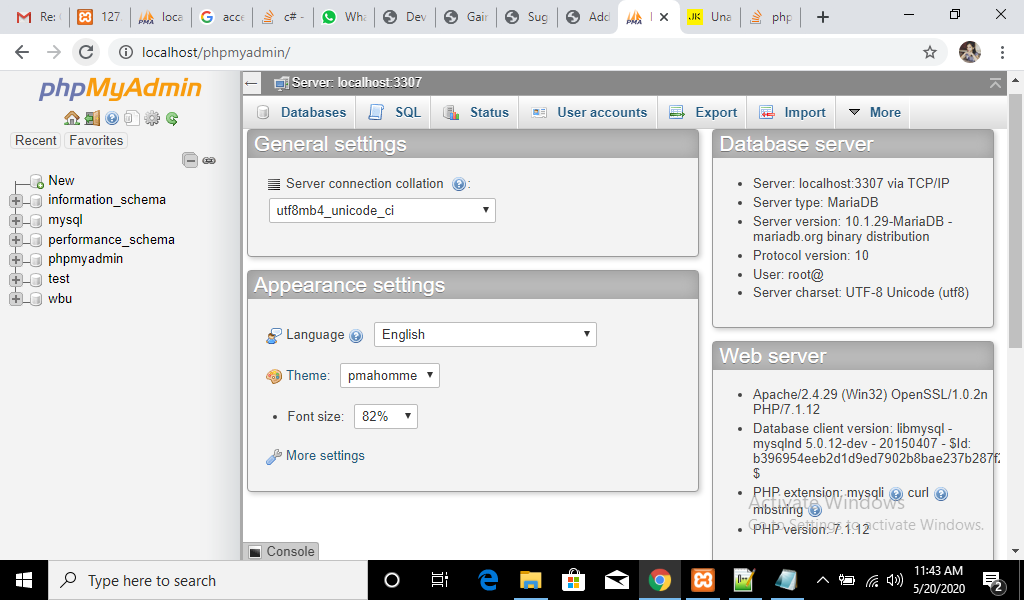Image resolution: width=1024 pixels, height=600 pixels.
Task: Click help icon beside Server connection collation
Action: click(x=459, y=184)
